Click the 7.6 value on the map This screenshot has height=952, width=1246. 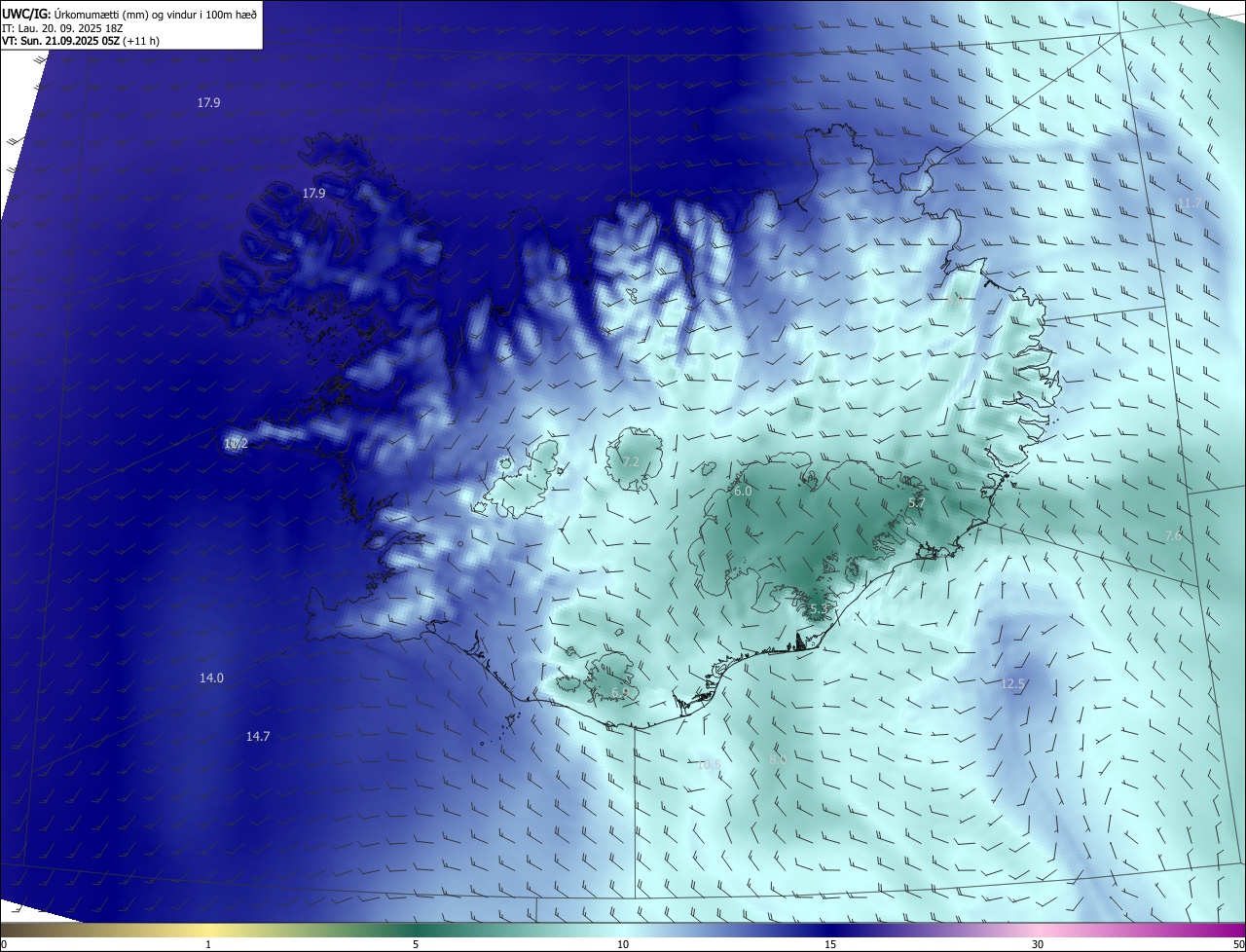(1173, 536)
